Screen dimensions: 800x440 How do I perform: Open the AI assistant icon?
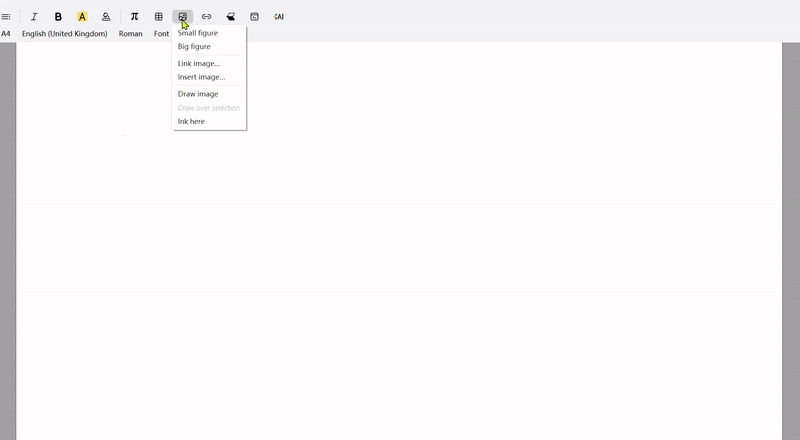pyautogui.click(x=278, y=17)
